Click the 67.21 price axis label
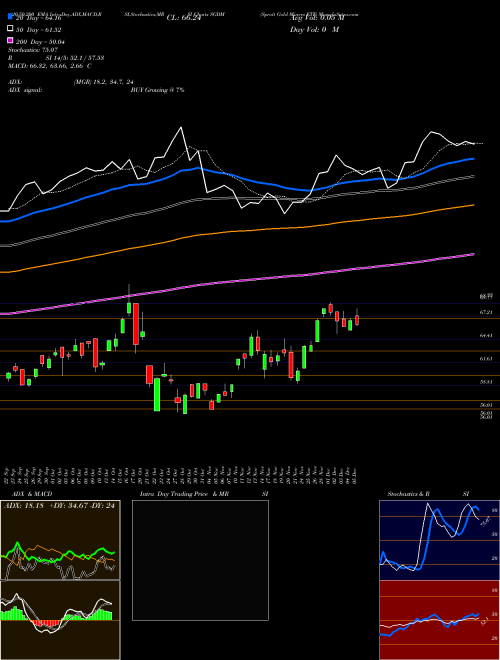 tap(486, 312)
